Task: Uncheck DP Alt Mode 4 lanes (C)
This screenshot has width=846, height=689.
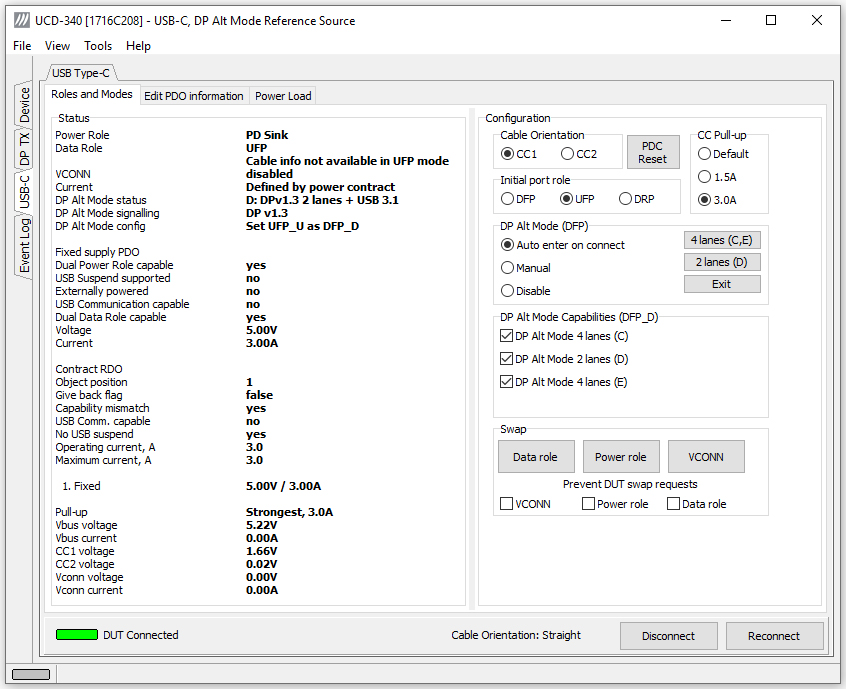Action: (x=506, y=336)
